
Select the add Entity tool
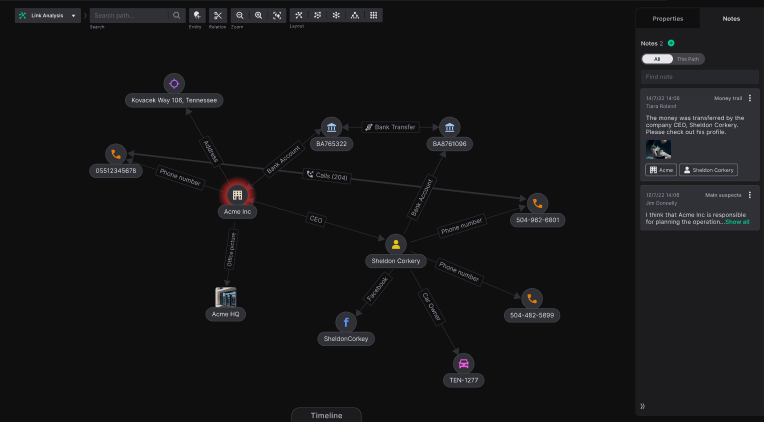coord(197,16)
